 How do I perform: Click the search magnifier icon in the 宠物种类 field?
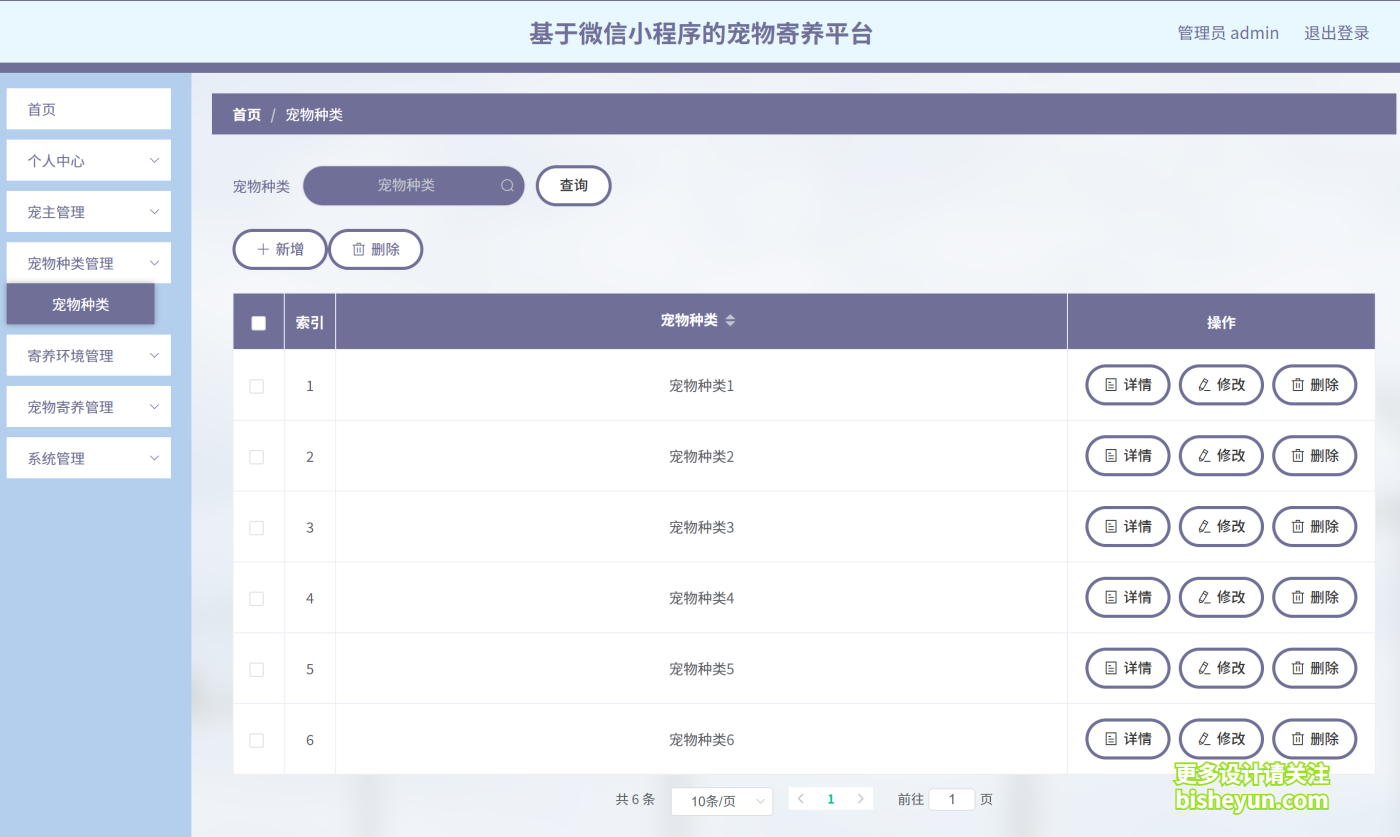tap(507, 185)
